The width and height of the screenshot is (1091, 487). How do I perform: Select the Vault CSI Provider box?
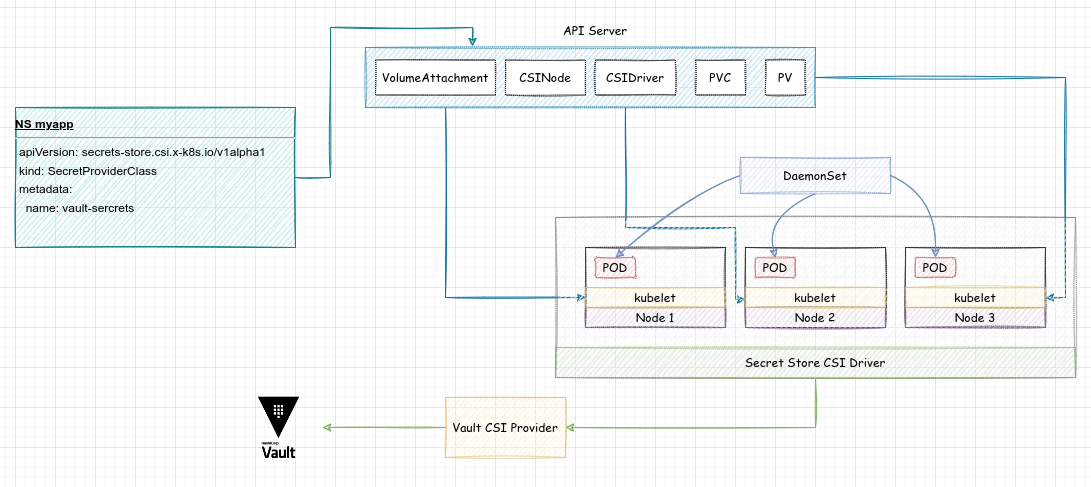505,427
